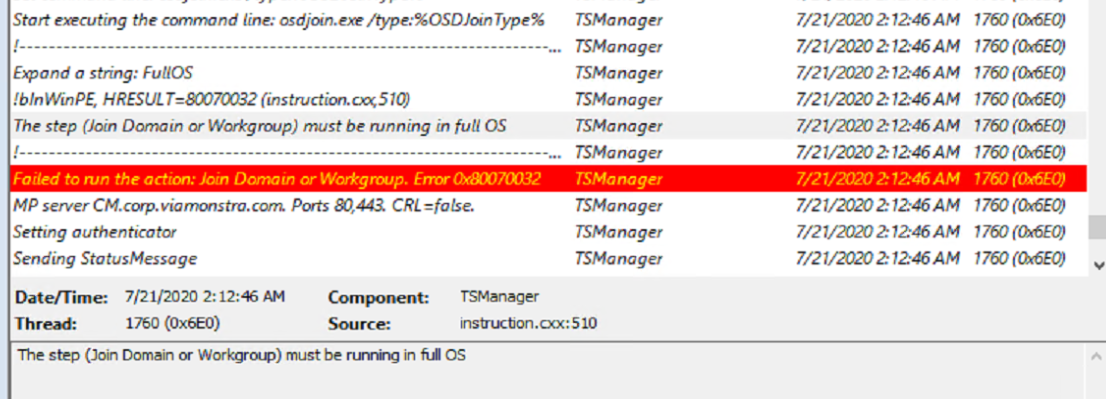Select 'The step (Join Domain or Workgroup)' row
The width and height of the screenshot is (1106, 399).
pos(543,126)
